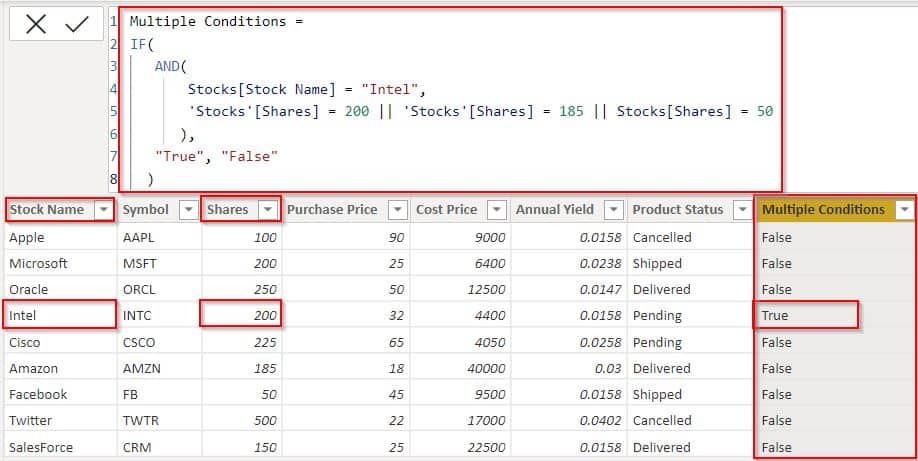Click the INTC symbol cell
The image size is (918, 461).
[160, 315]
